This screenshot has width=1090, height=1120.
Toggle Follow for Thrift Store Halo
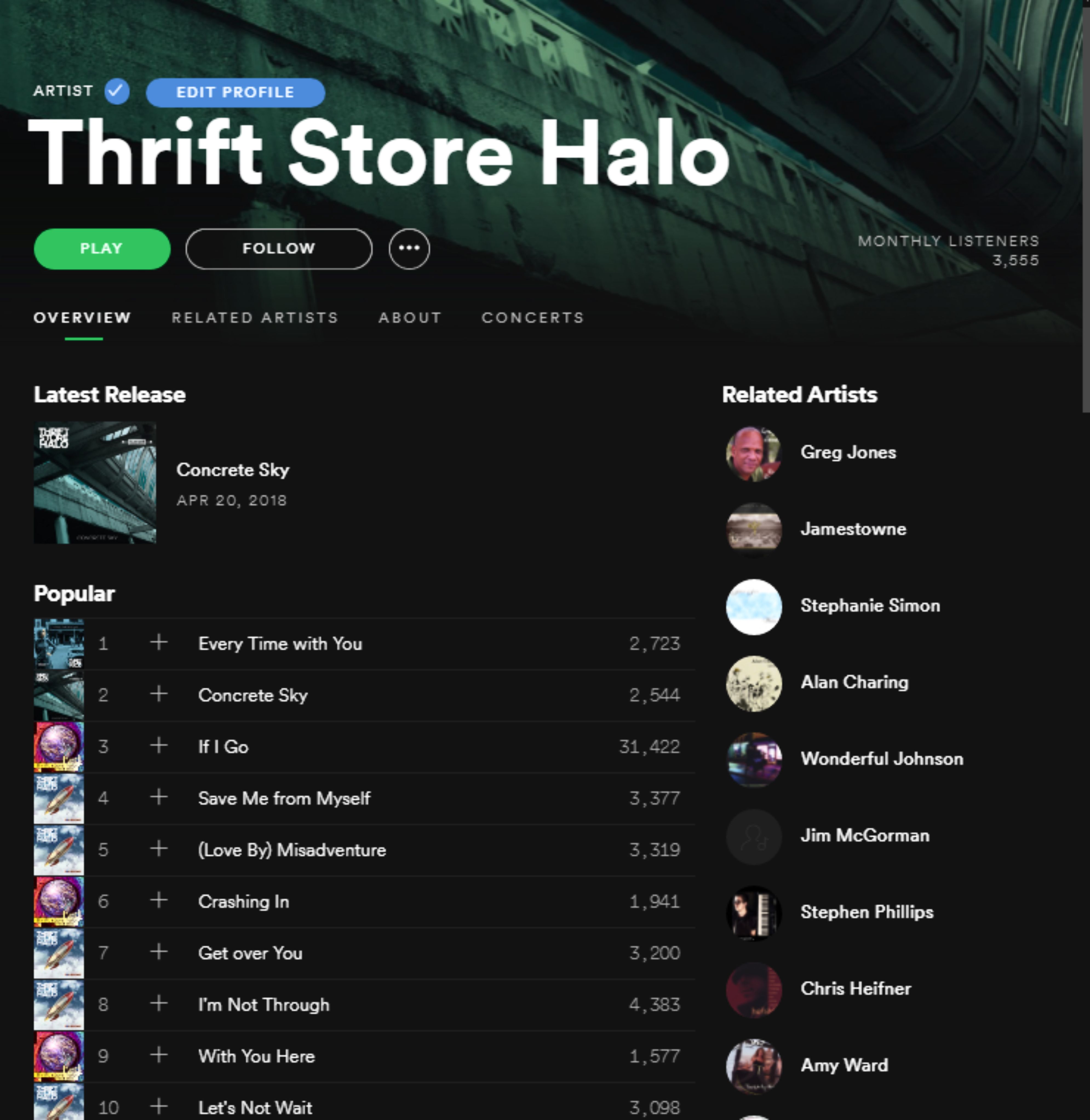279,248
